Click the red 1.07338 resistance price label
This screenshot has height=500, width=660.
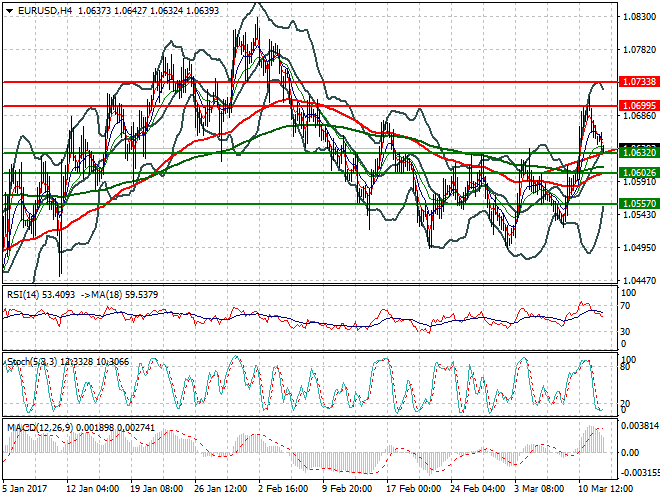(639, 82)
